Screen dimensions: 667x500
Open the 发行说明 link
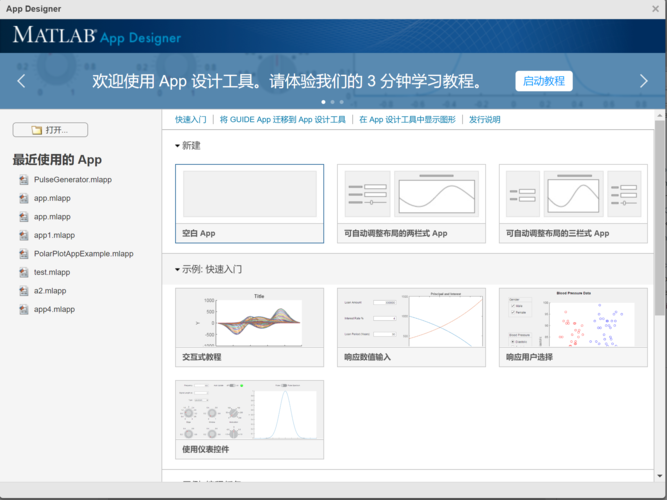coord(485,120)
